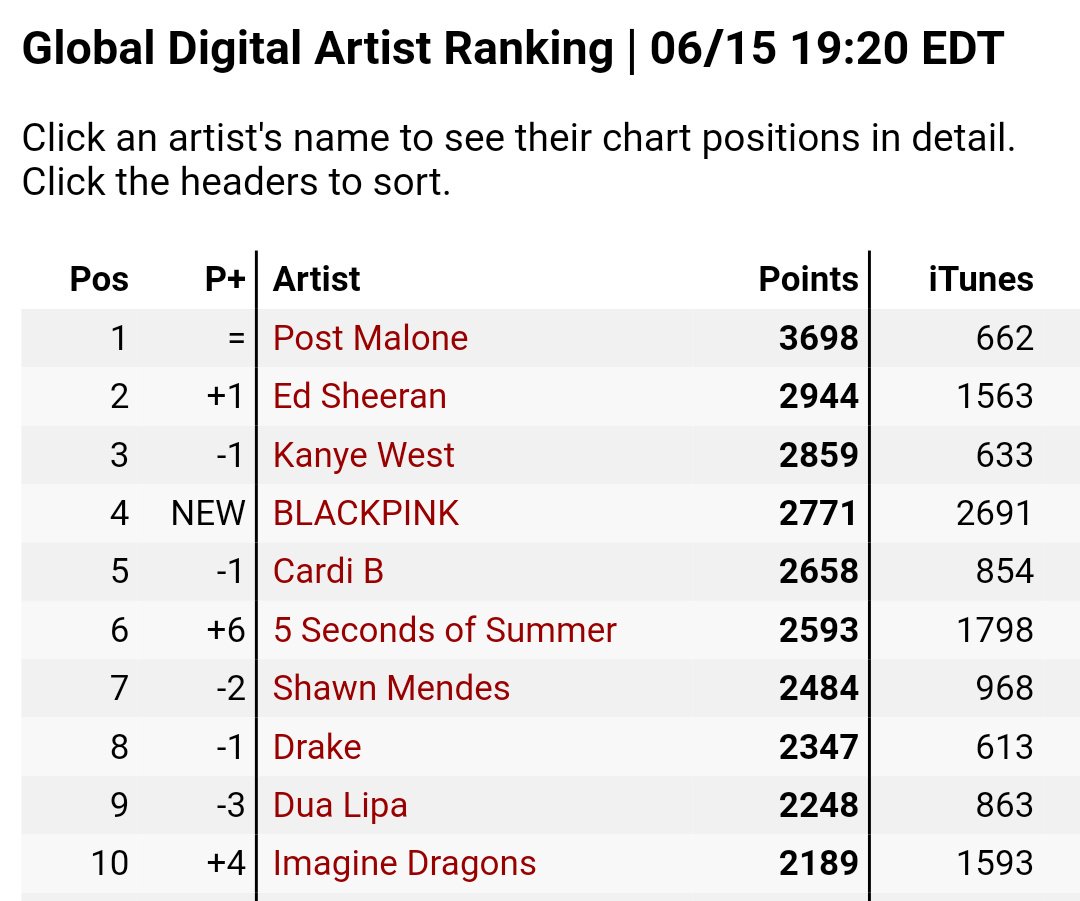Screen dimensions: 1080x901
Task: Open Drake's chart positions
Action: coord(317,747)
